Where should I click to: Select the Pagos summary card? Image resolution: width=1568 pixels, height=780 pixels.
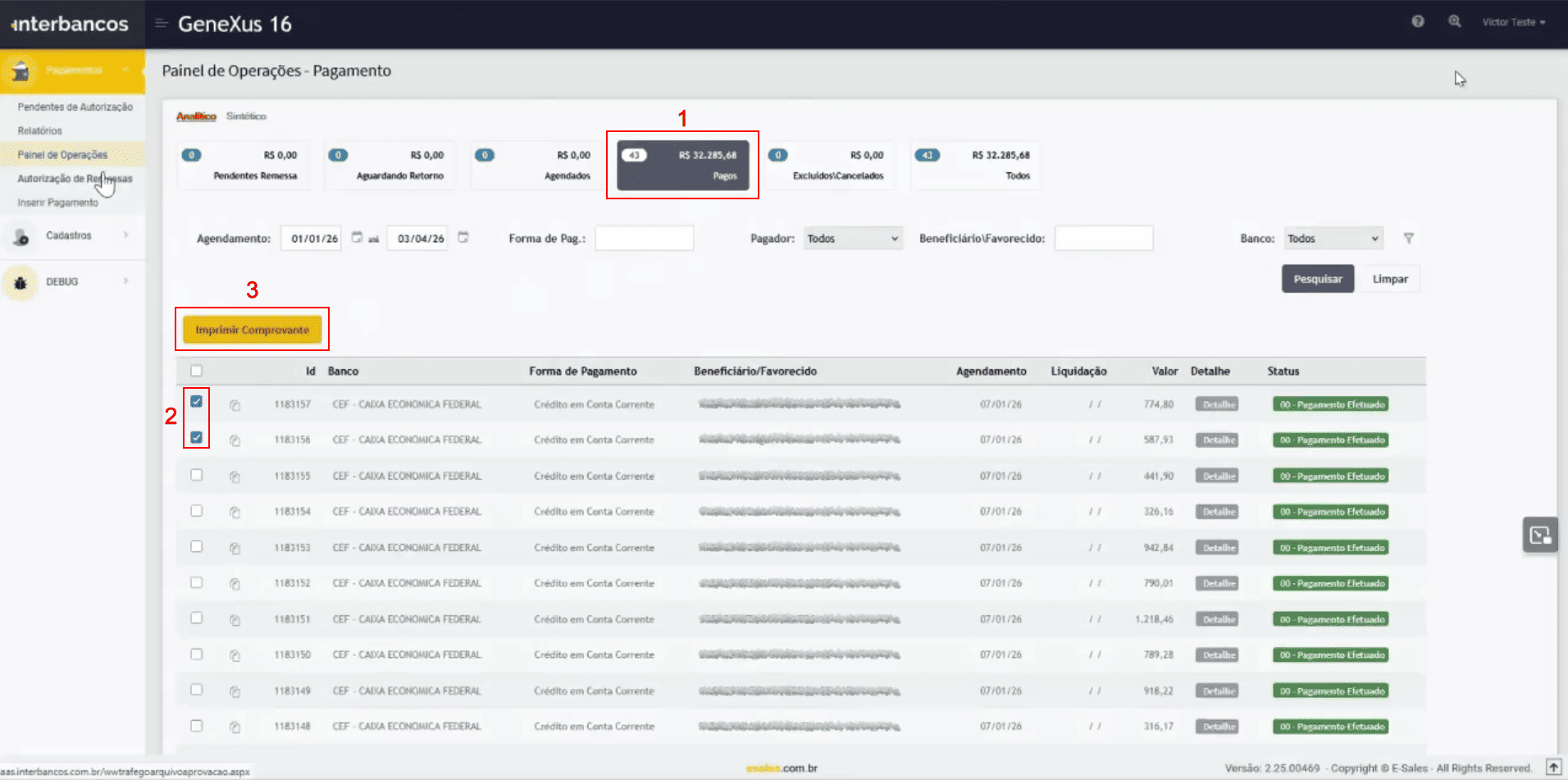pos(682,165)
